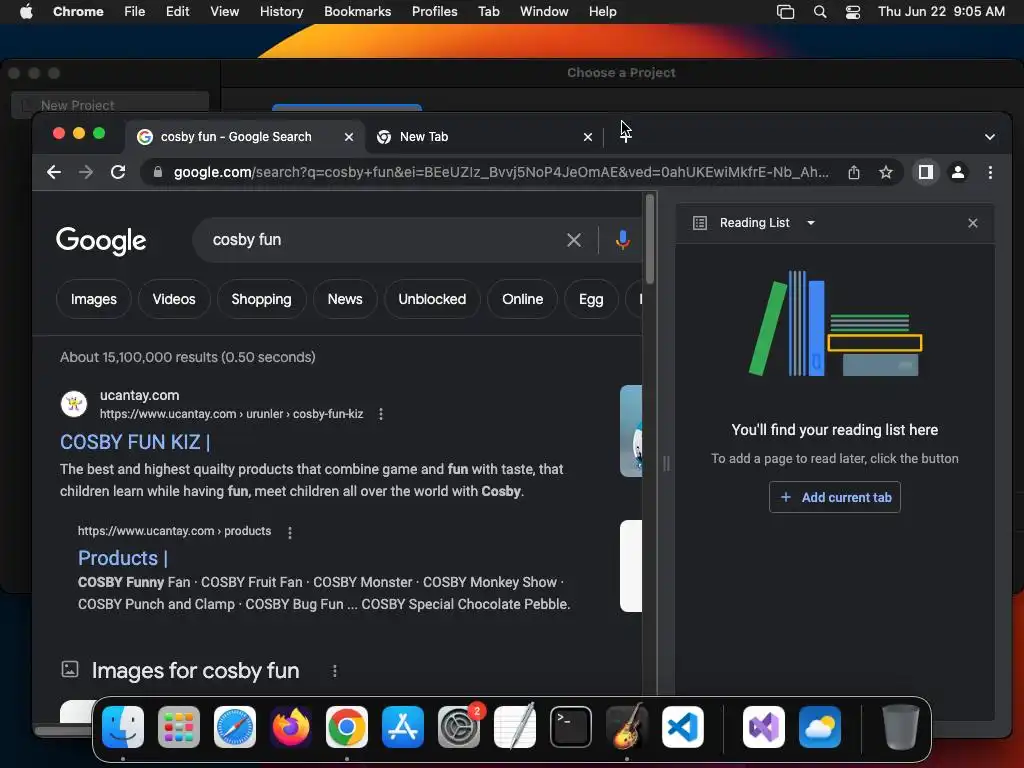Click the Google logo

pyautogui.click(x=101, y=240)
